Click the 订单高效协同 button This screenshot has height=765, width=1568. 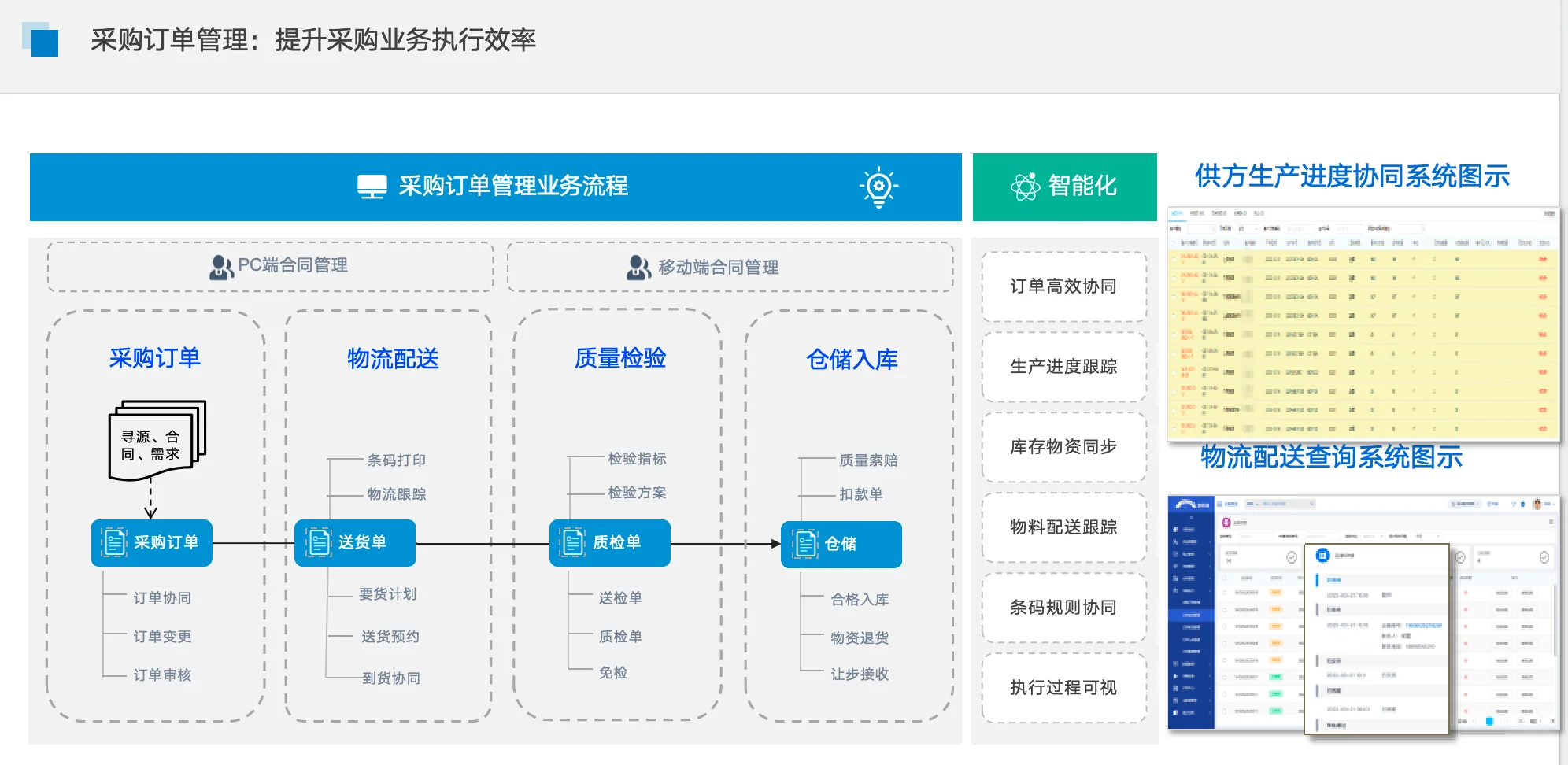[x=1064, y=286]
